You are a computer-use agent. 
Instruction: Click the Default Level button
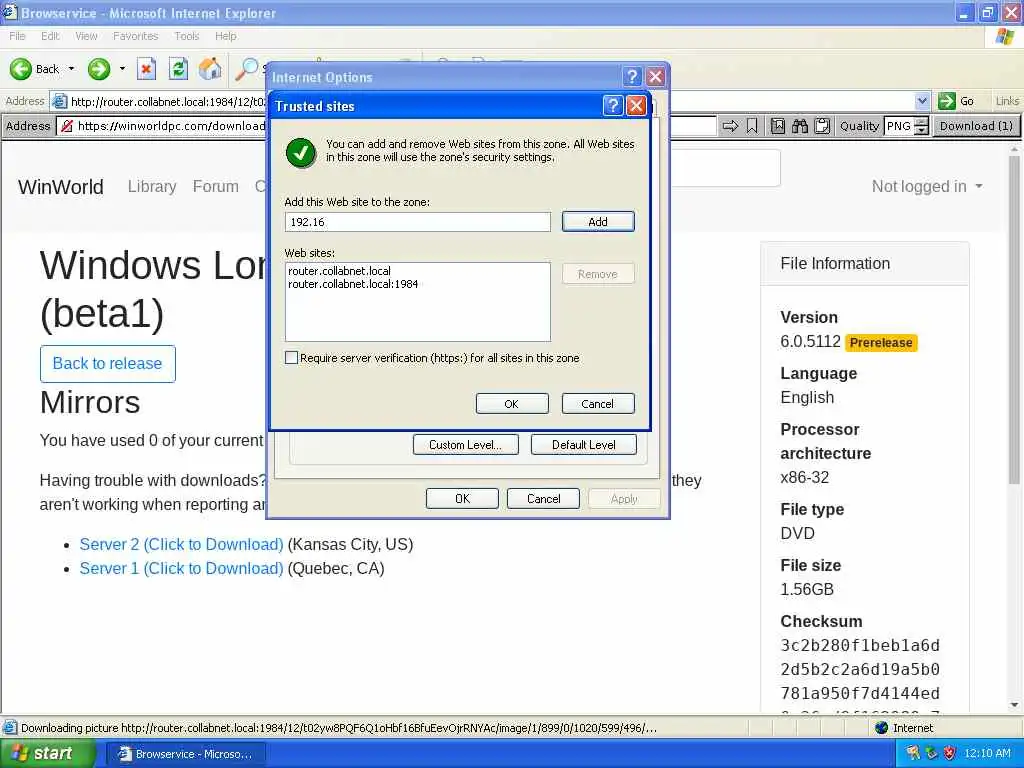pyautogui.click(x=583, y=445)
